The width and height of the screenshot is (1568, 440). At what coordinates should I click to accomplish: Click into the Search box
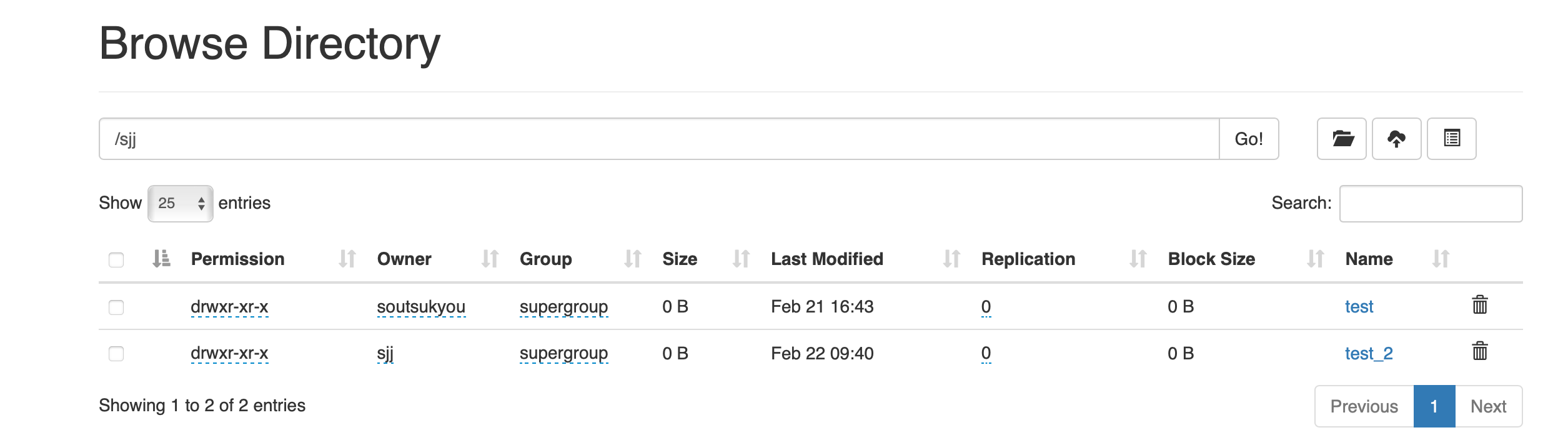click(1430, 203)
